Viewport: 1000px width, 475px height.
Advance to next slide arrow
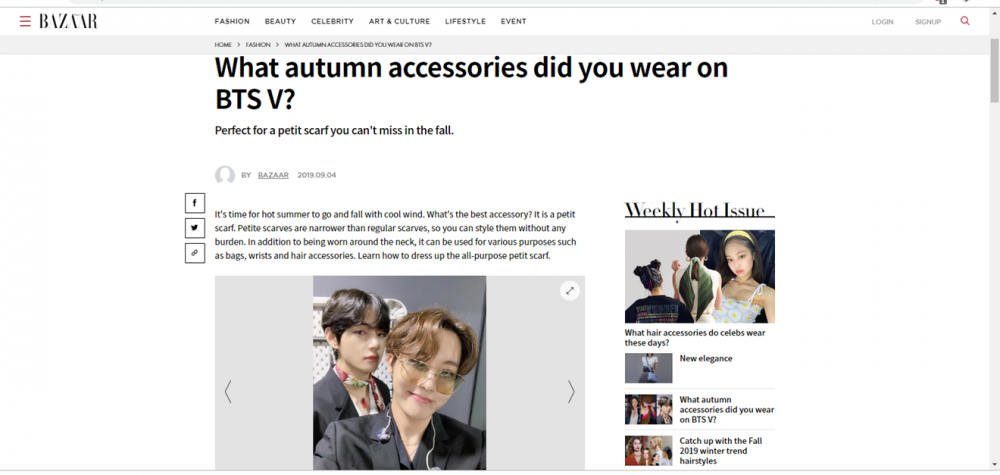[571, 391]
